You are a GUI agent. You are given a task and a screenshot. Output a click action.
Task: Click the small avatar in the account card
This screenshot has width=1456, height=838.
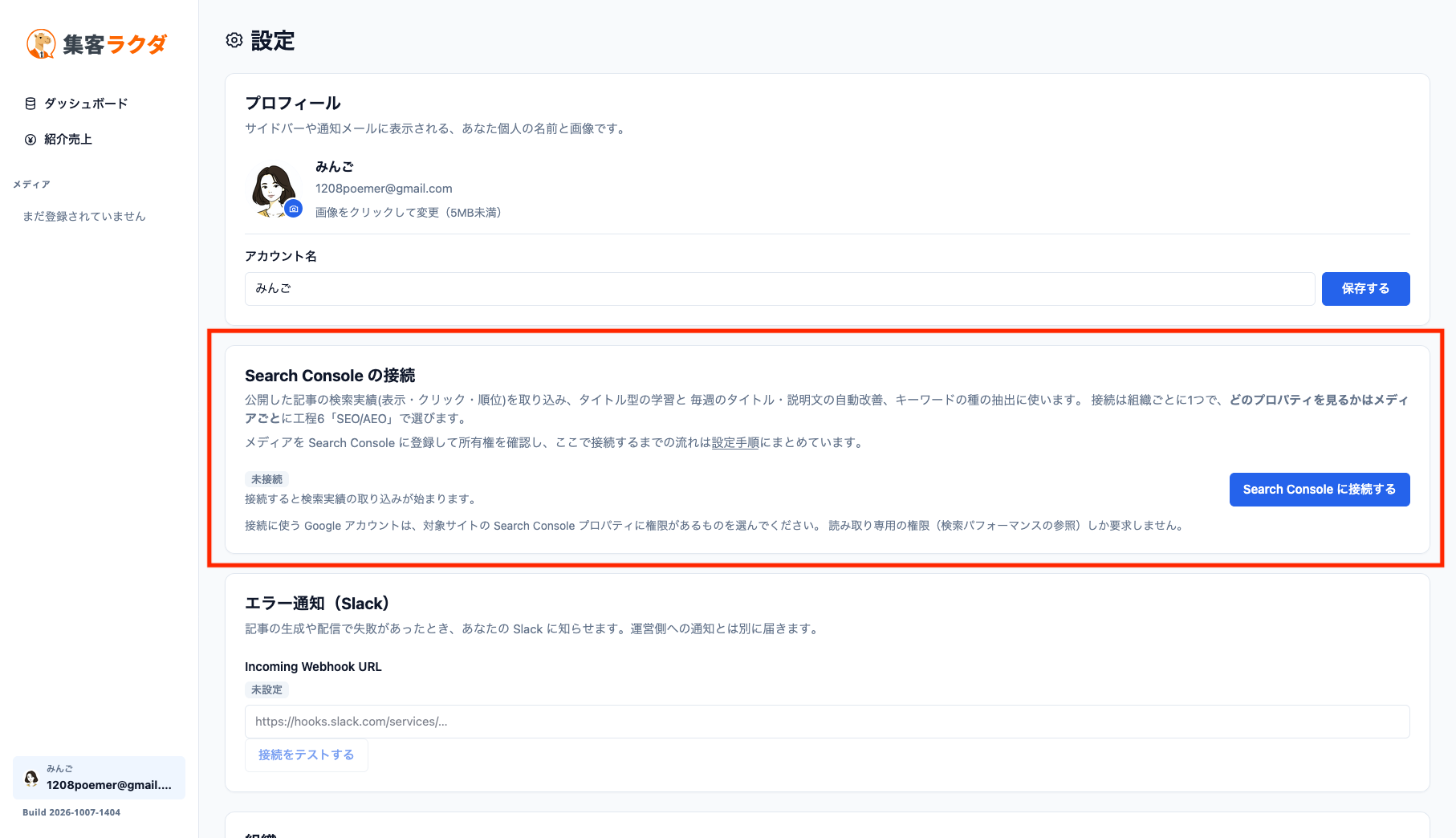pyautogui.click(x=31, y=778)
